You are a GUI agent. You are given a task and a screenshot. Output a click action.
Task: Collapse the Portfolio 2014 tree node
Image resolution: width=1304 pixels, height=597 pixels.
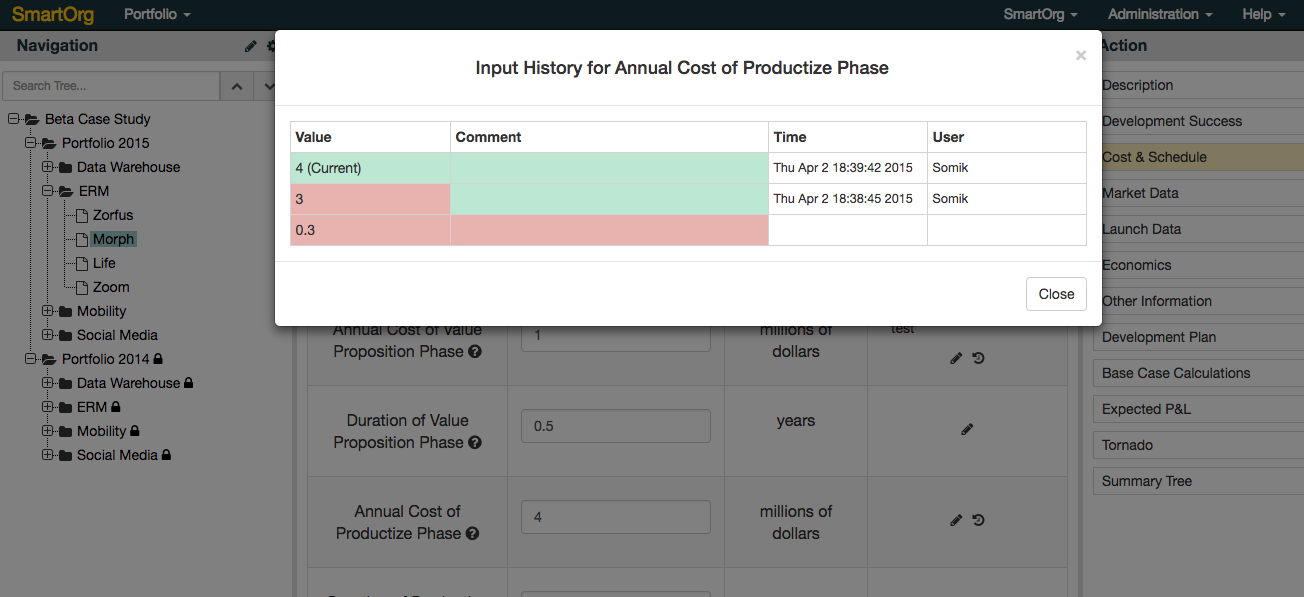coord(30,359)
